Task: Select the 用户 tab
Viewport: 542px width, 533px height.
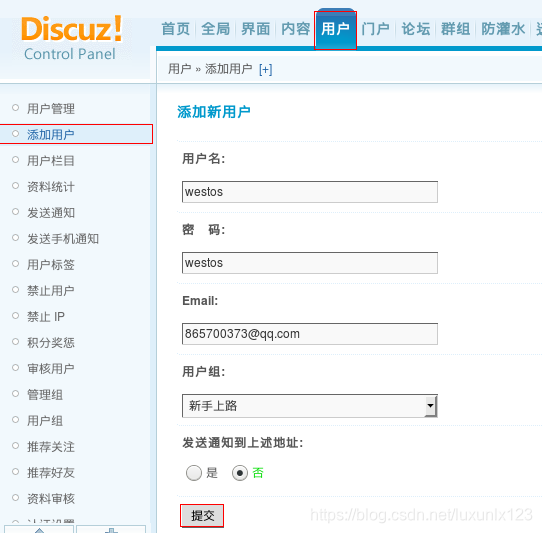Action: [335, 30]
